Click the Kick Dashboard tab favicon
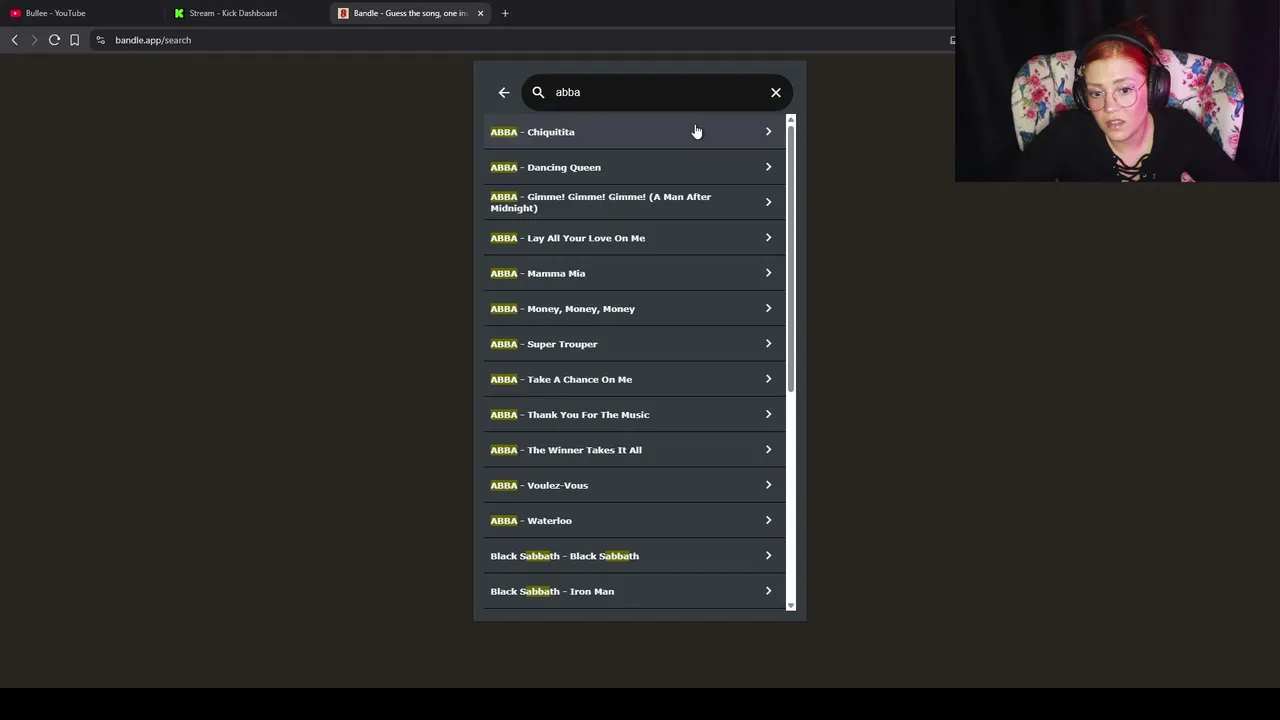Viewport: 1280px width, 720px height. click(x=179, y=13)
